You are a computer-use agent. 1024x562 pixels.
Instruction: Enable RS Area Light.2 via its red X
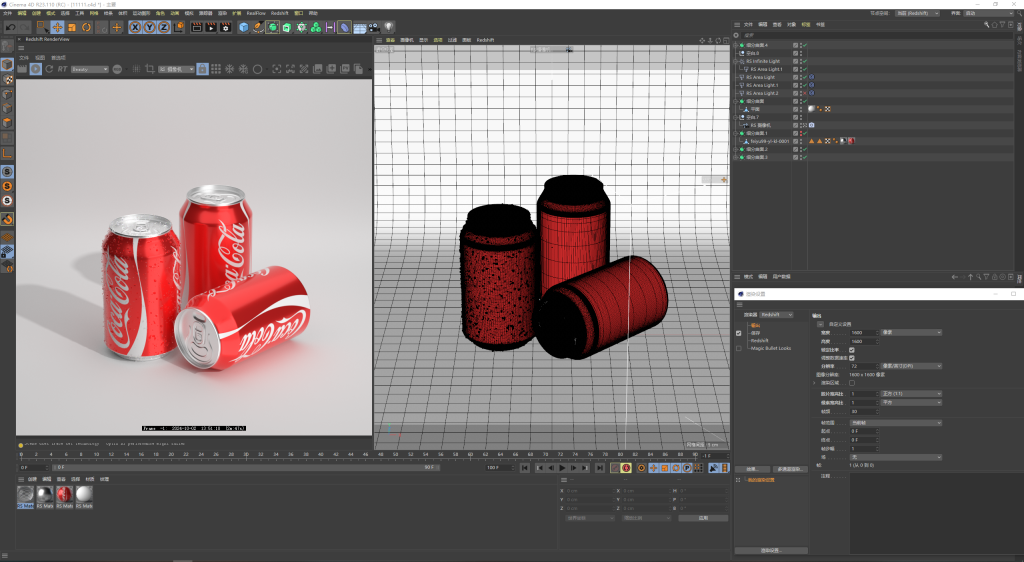coord(805,93)
